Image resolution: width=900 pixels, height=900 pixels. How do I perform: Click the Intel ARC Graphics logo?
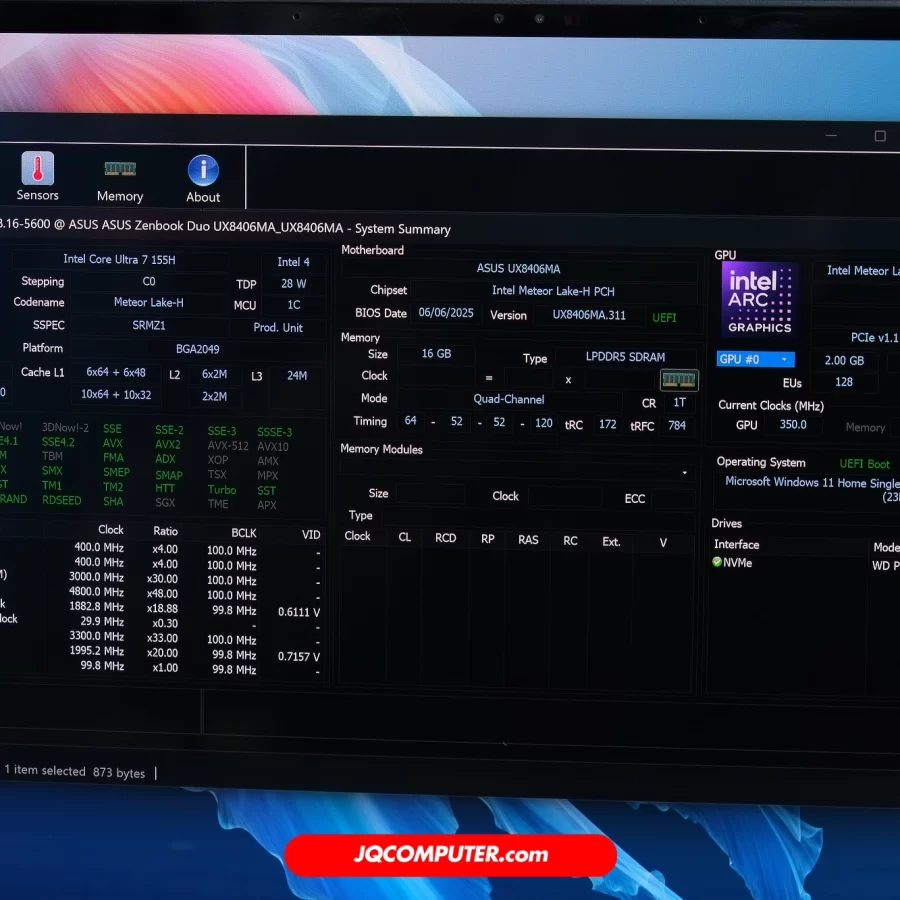pos(760,298)
